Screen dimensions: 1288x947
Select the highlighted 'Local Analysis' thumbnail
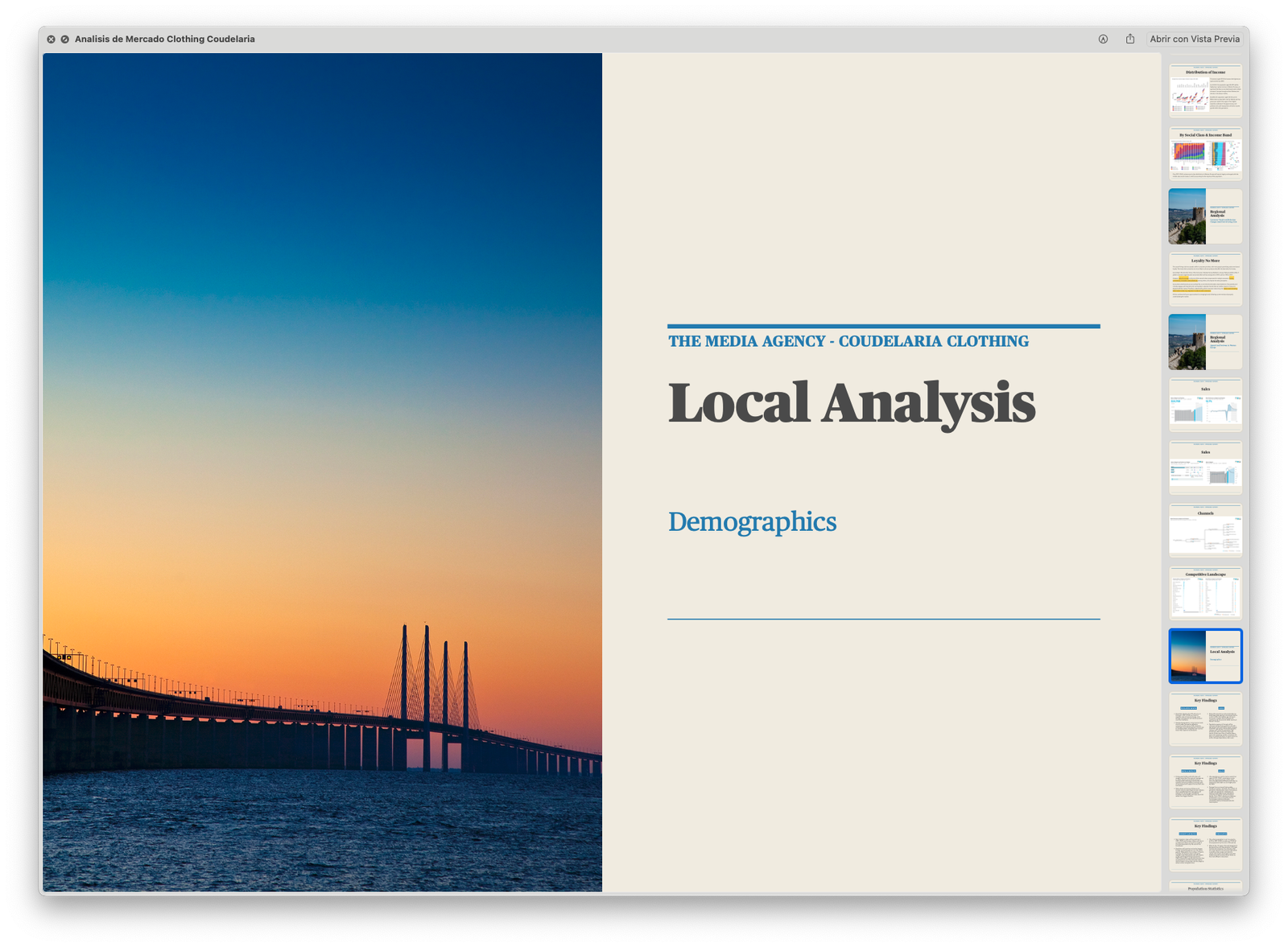point(1205,656)
